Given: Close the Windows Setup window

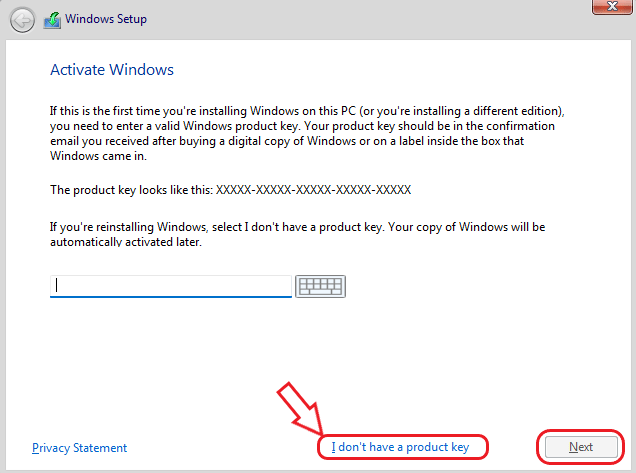Looking at the screenshot, I should (x=612, y=6).
